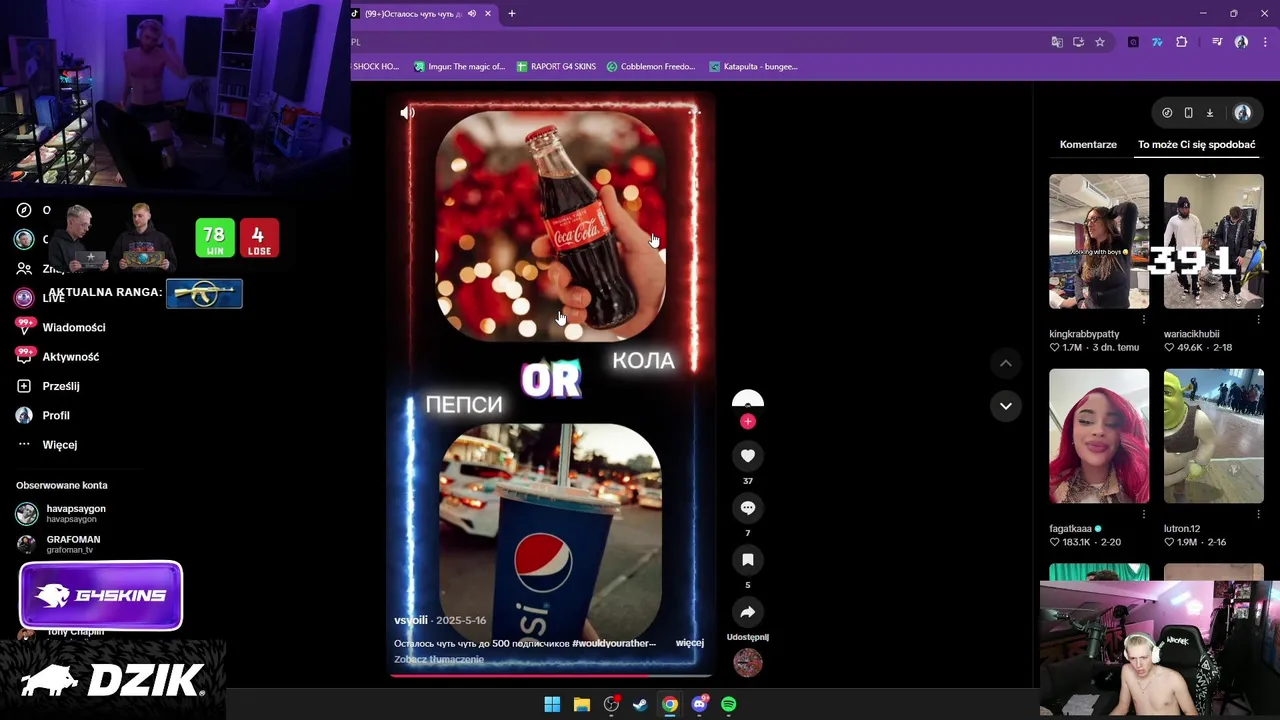Viewport: 1280px width, 720px height.
Task: Open options for lutron.12's video
Action: coord(1258,515)
